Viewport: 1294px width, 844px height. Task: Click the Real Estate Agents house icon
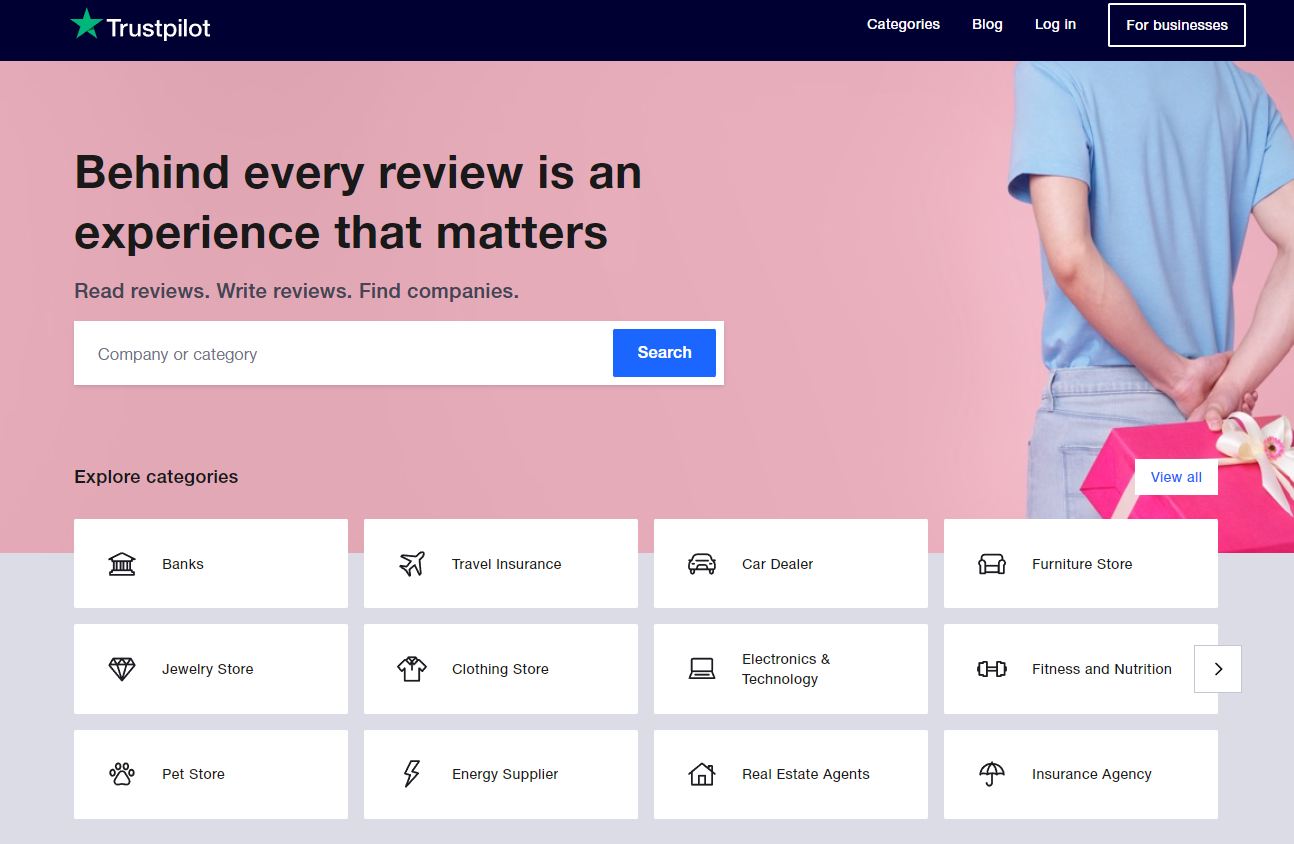point(702,773)
